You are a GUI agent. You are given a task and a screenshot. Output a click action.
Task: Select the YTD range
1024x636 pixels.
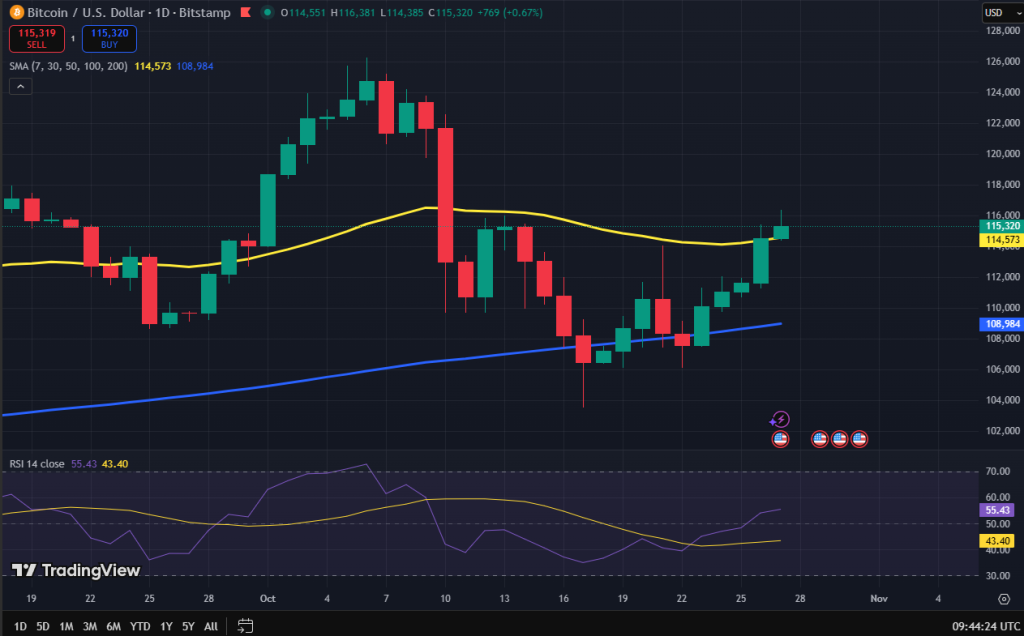(x=139, y=624)
